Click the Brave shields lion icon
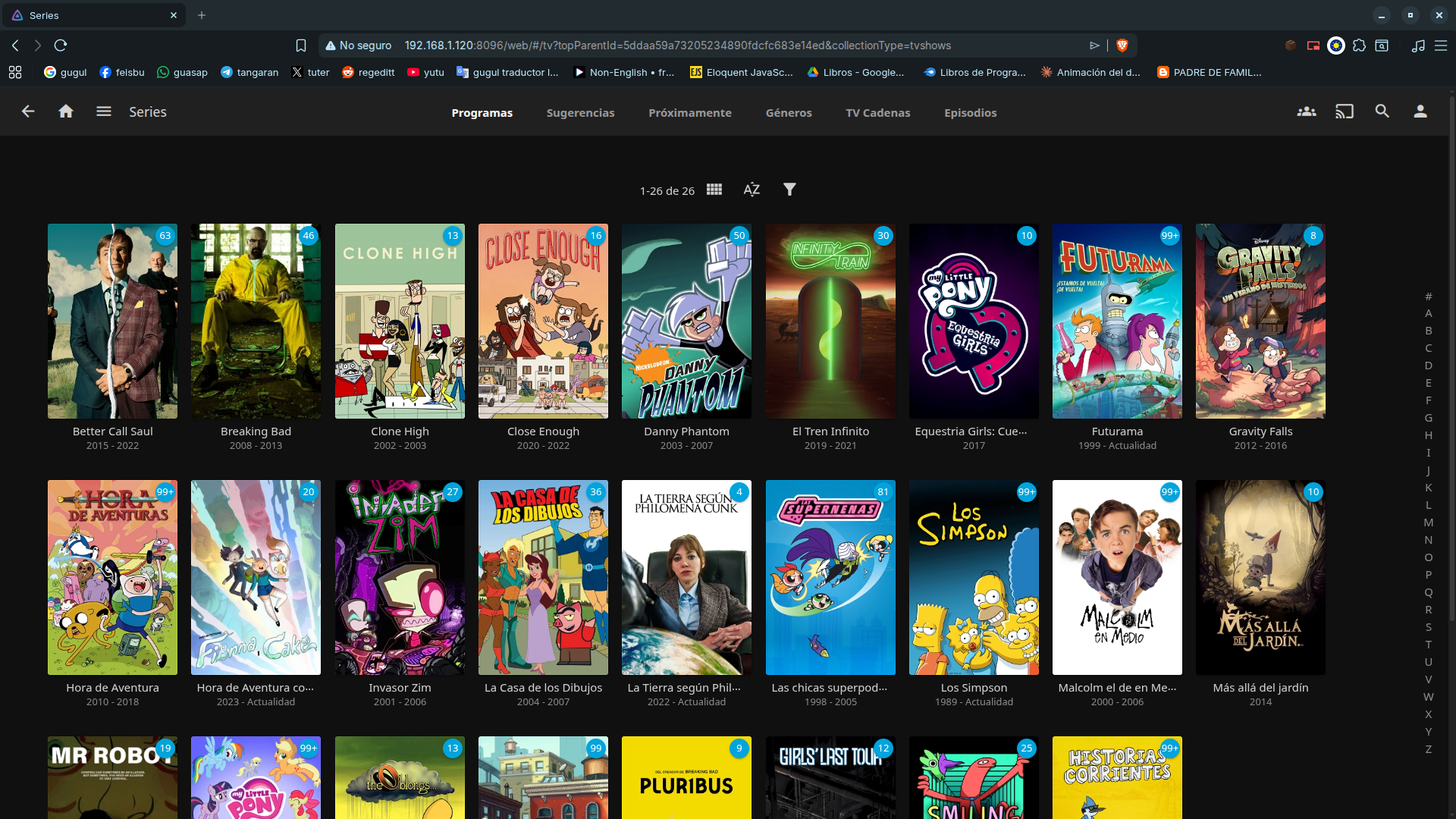 (x=1122, y=45)
